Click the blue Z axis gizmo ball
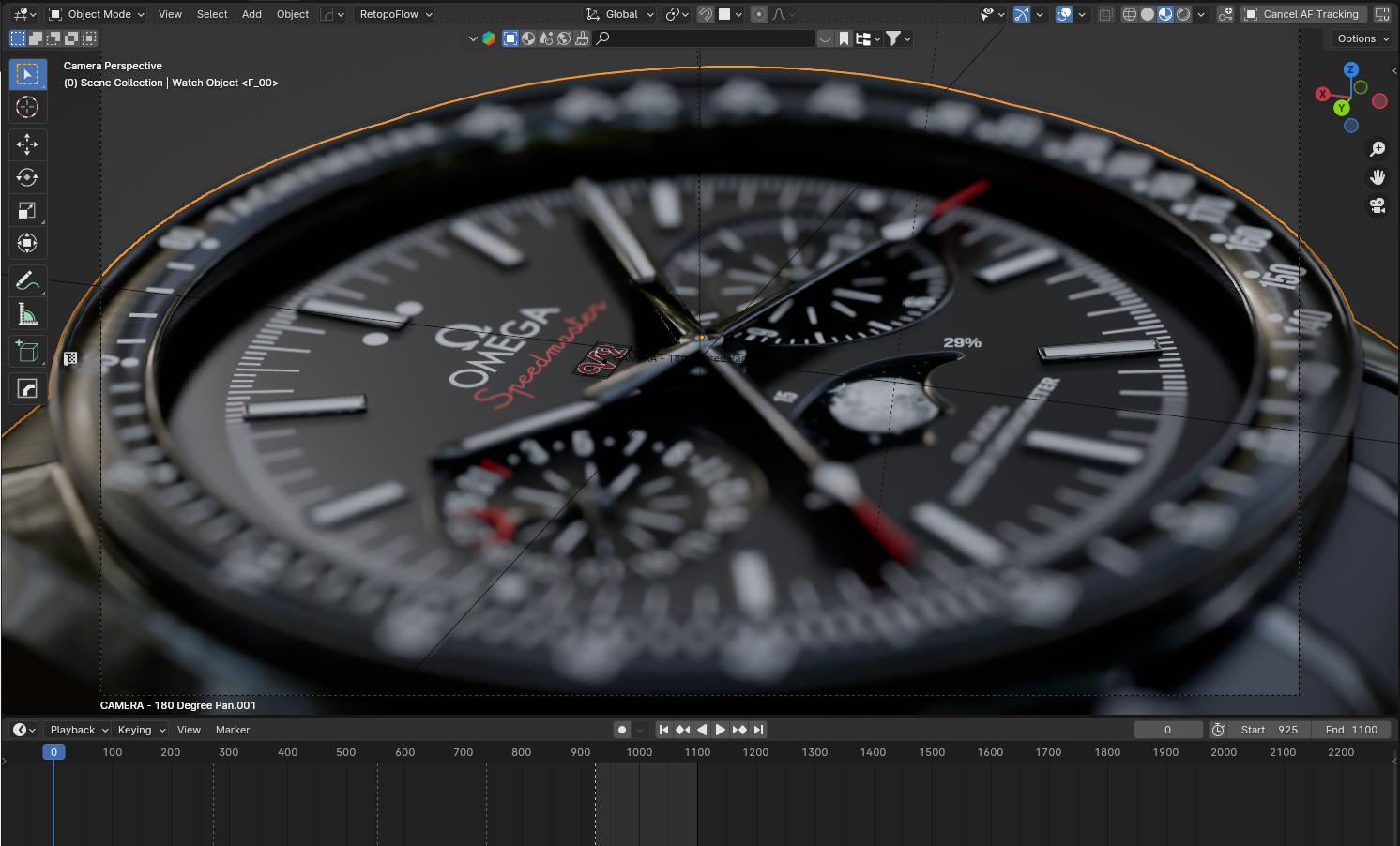1400x846 pixels. (1350, 69)
